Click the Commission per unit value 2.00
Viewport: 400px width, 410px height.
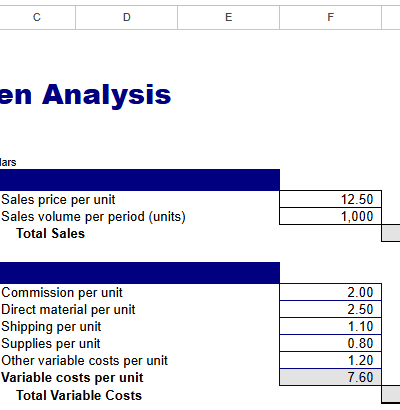(x=330, y=292)
